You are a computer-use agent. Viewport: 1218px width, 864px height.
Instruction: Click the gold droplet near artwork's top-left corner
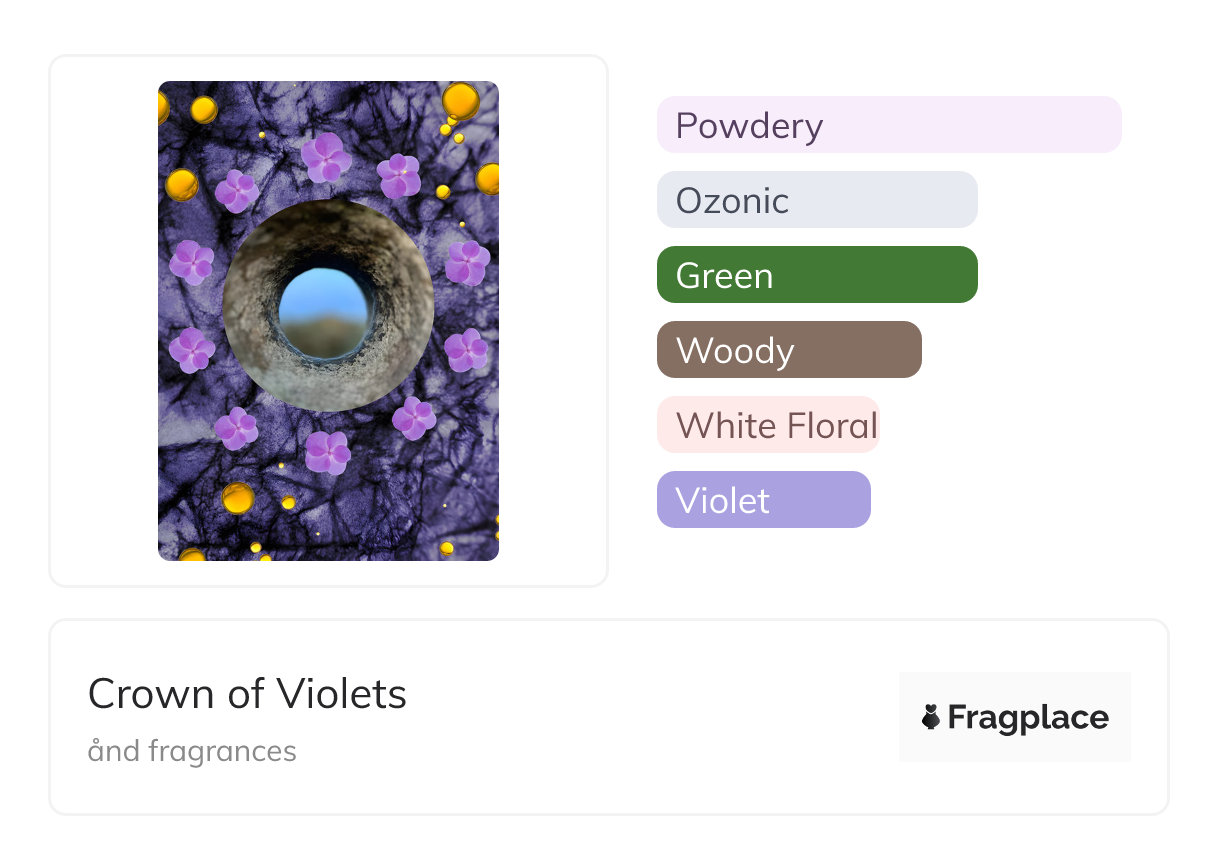(x=203, y=109)
